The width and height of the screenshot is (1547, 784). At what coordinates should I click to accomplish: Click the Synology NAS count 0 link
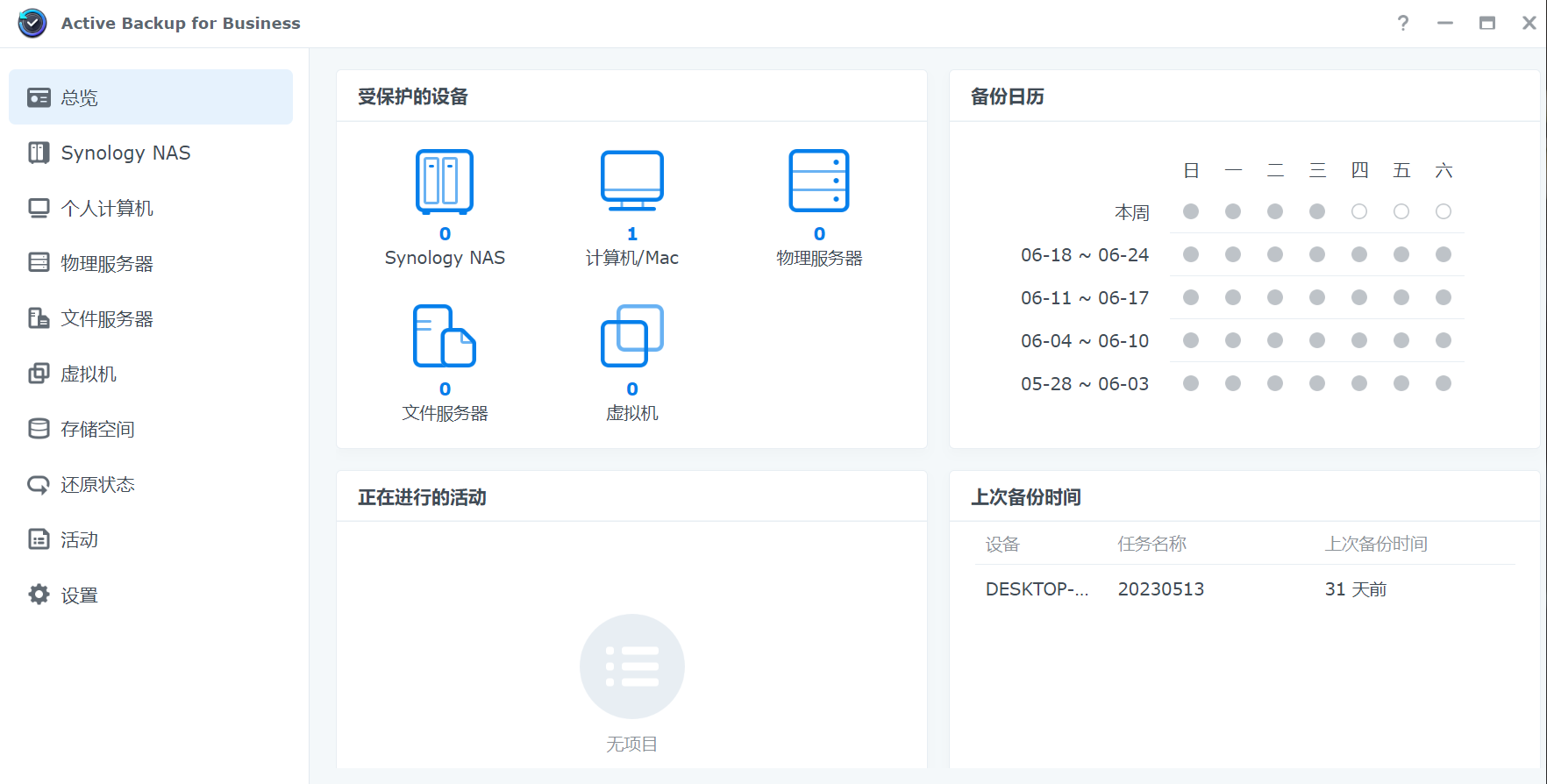point(445,234)
